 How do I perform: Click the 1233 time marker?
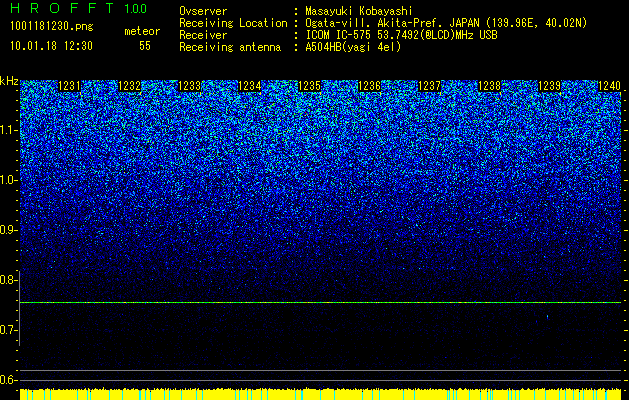coord(189,86)
